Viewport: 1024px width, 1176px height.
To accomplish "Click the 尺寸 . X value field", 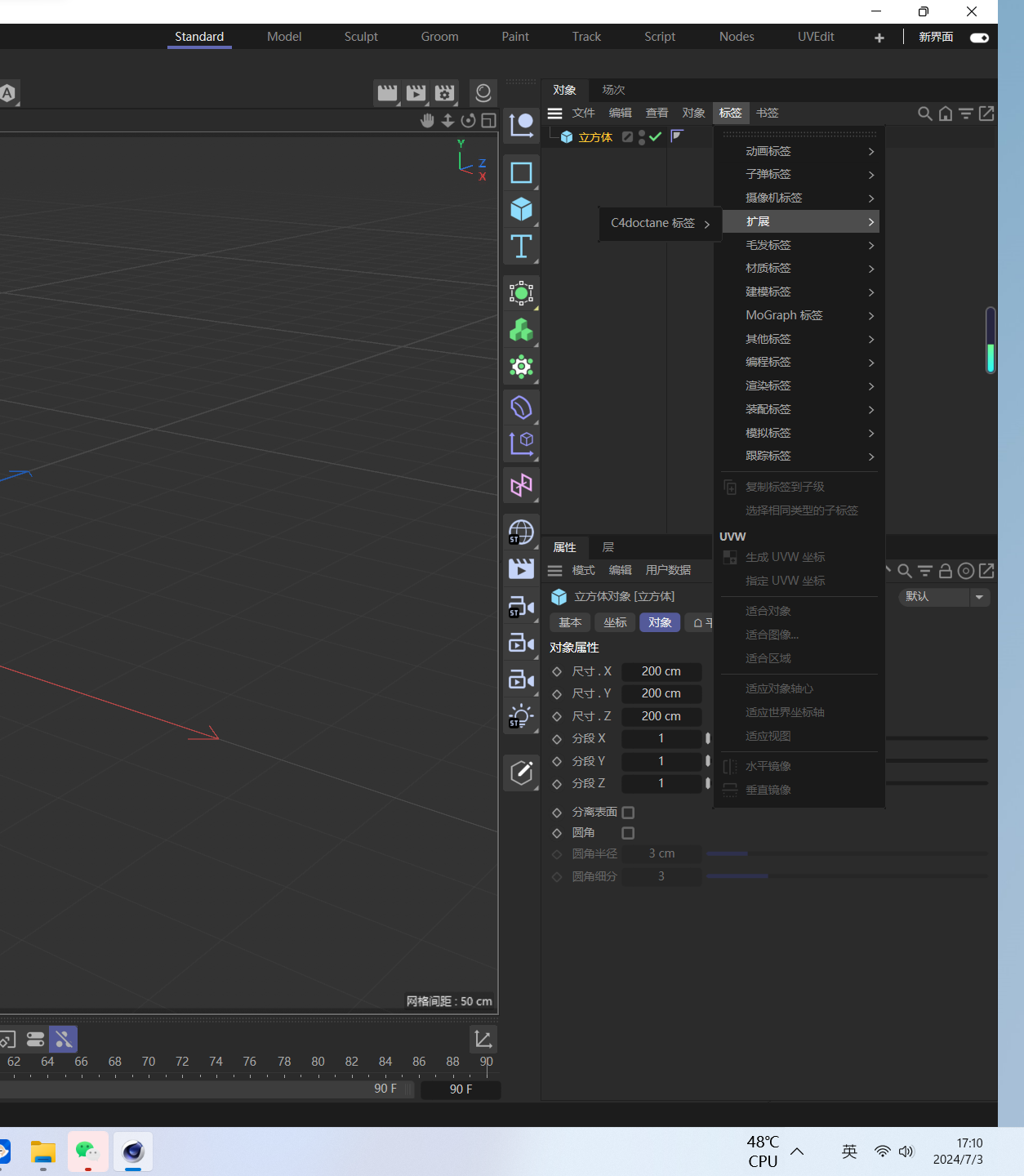I will pos(661,671).
